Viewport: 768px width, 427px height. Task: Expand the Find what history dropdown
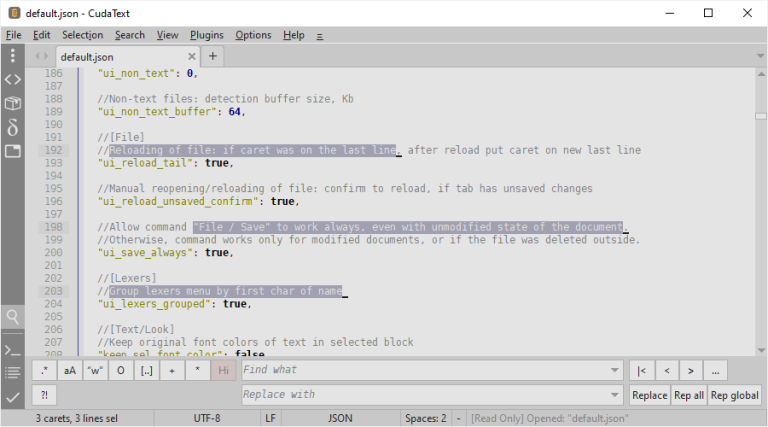click(x=615, y=370)
